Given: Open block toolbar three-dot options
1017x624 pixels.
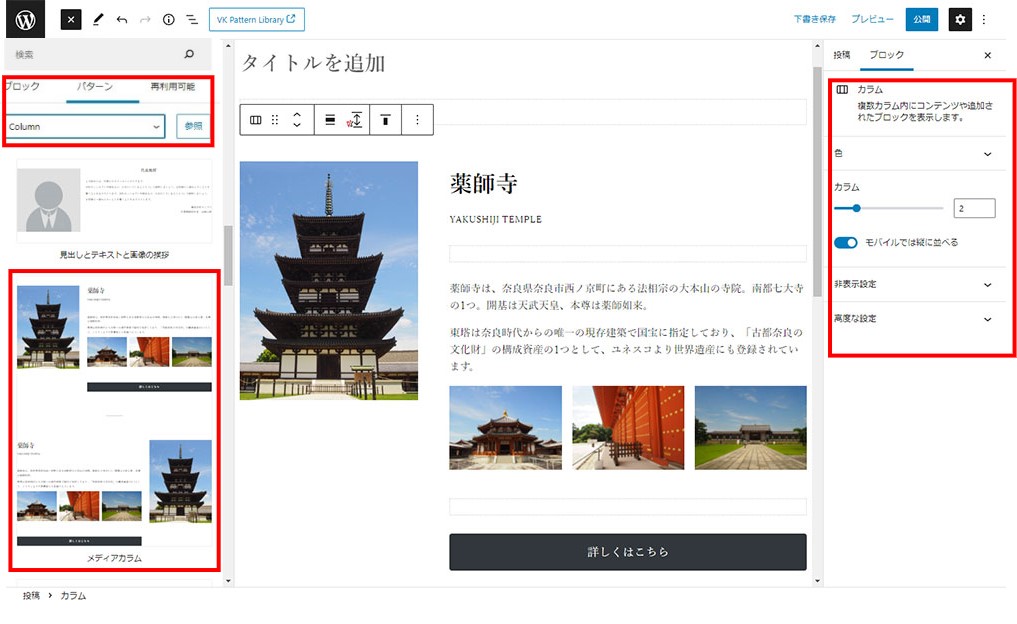Looking at the screenshot, I should click(x=417, y=120).
